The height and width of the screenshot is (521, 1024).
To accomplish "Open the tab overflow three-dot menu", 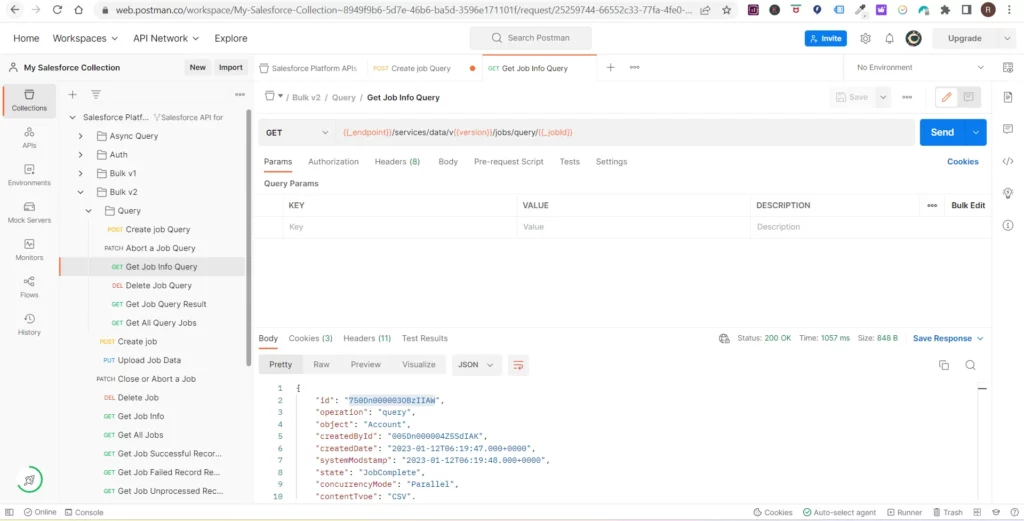I will [634, 67].
